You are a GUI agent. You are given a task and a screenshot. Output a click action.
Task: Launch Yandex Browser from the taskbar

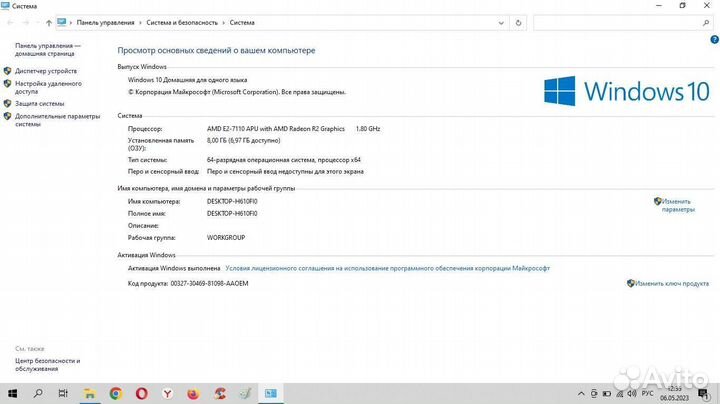(x=168, y=393)
